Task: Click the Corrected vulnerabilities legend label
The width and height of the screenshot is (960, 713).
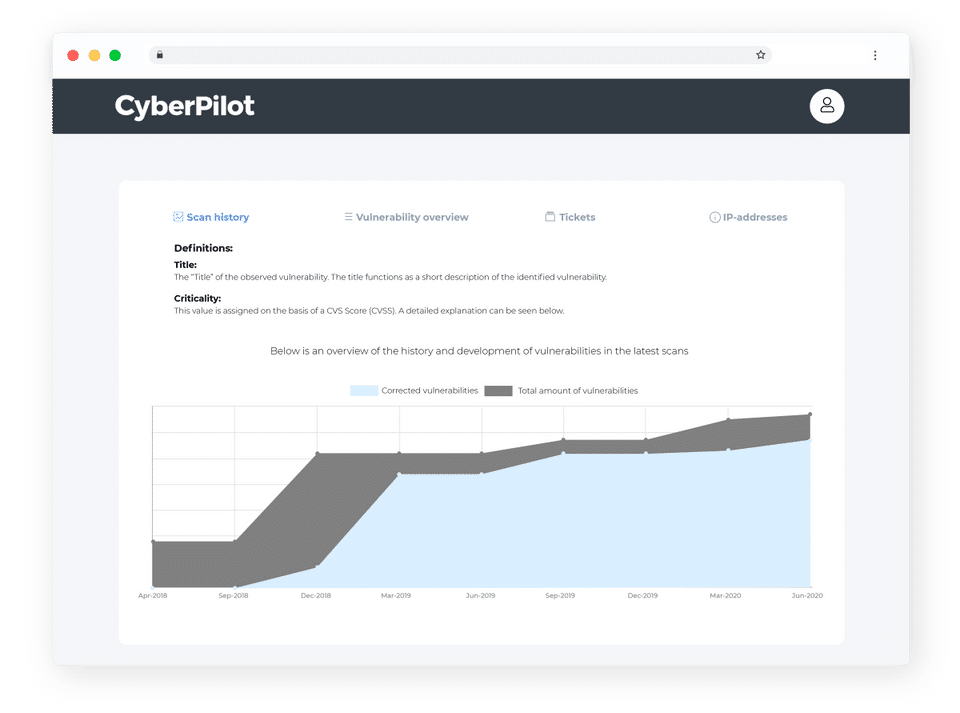Action: pyautogui.click(x=430, y=390)
